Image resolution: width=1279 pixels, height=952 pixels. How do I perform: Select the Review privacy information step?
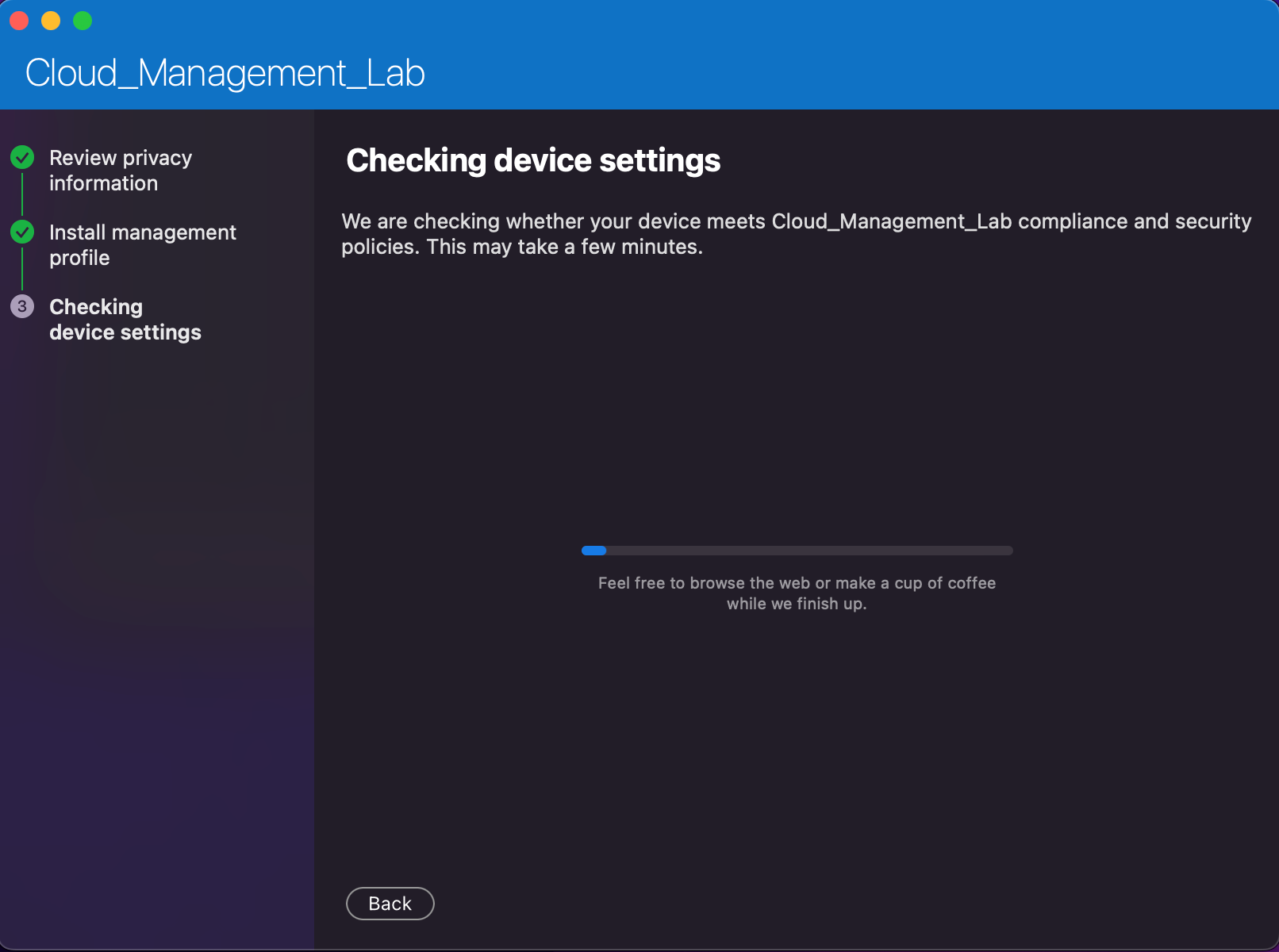click(120, 171)
